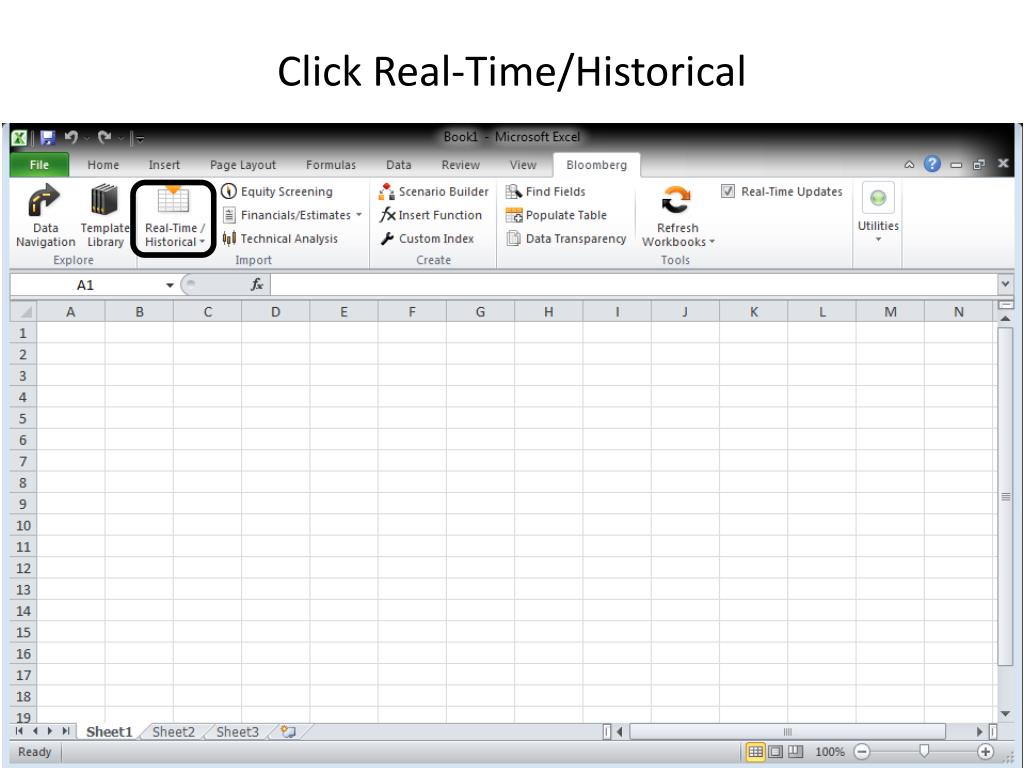Toggle Real-Time Updates checkbox

[x=728, y=191]
